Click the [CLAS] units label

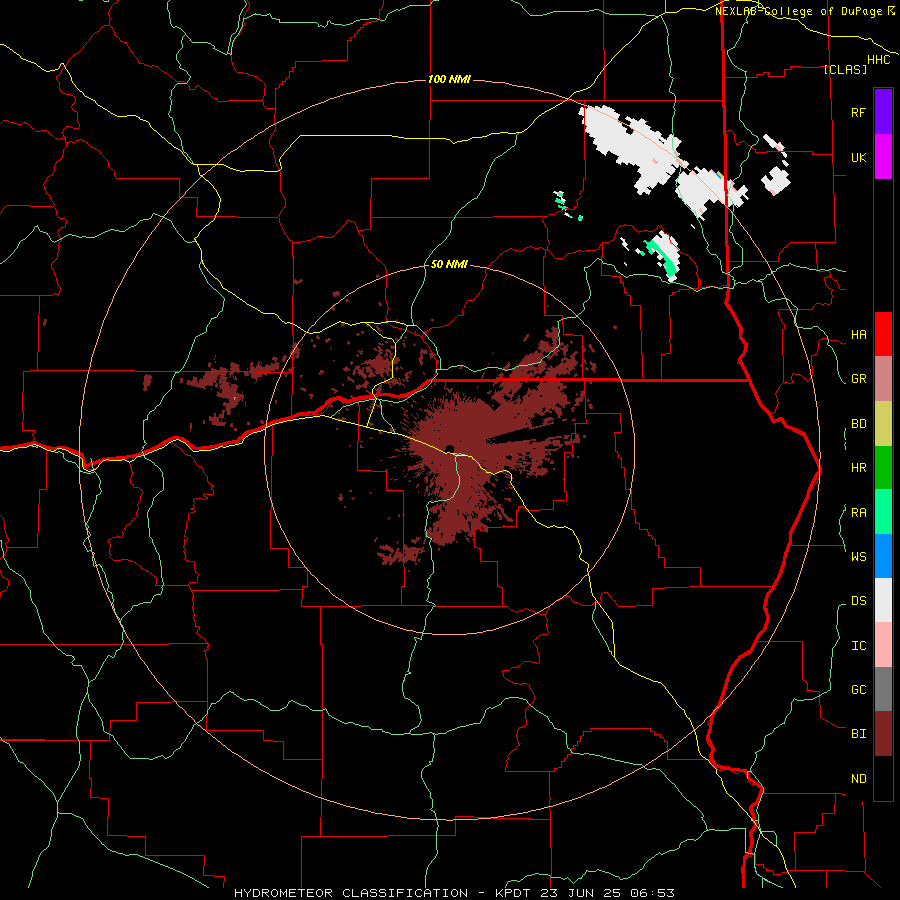(845, 69)
